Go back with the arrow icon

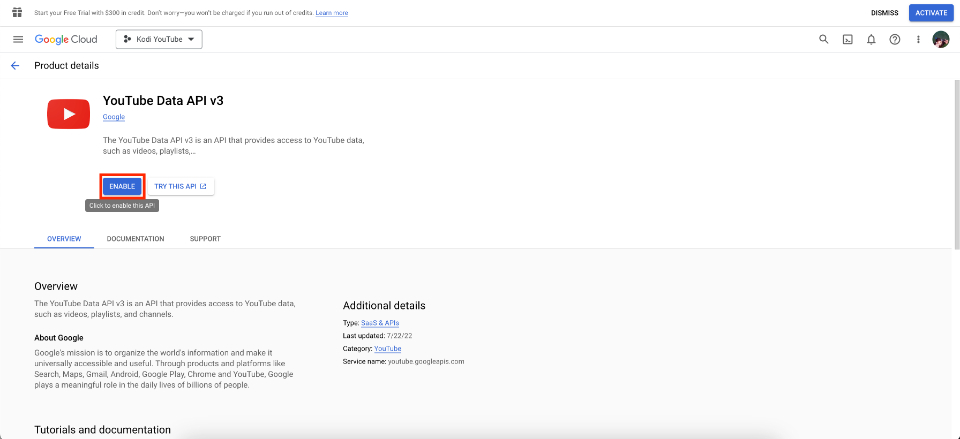[x=15, y=66]
